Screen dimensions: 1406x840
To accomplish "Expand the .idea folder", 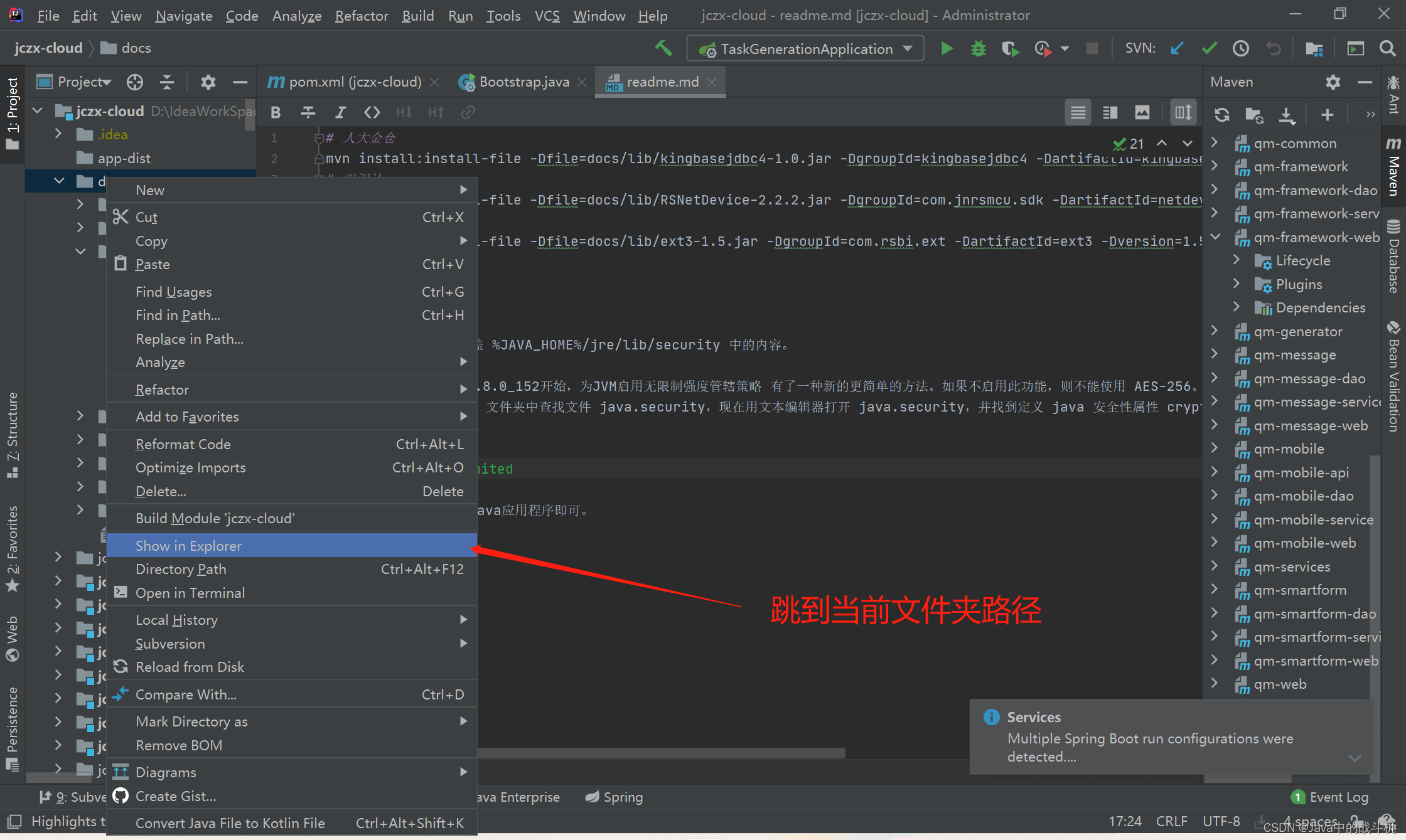I will click(x=58, y=134).
